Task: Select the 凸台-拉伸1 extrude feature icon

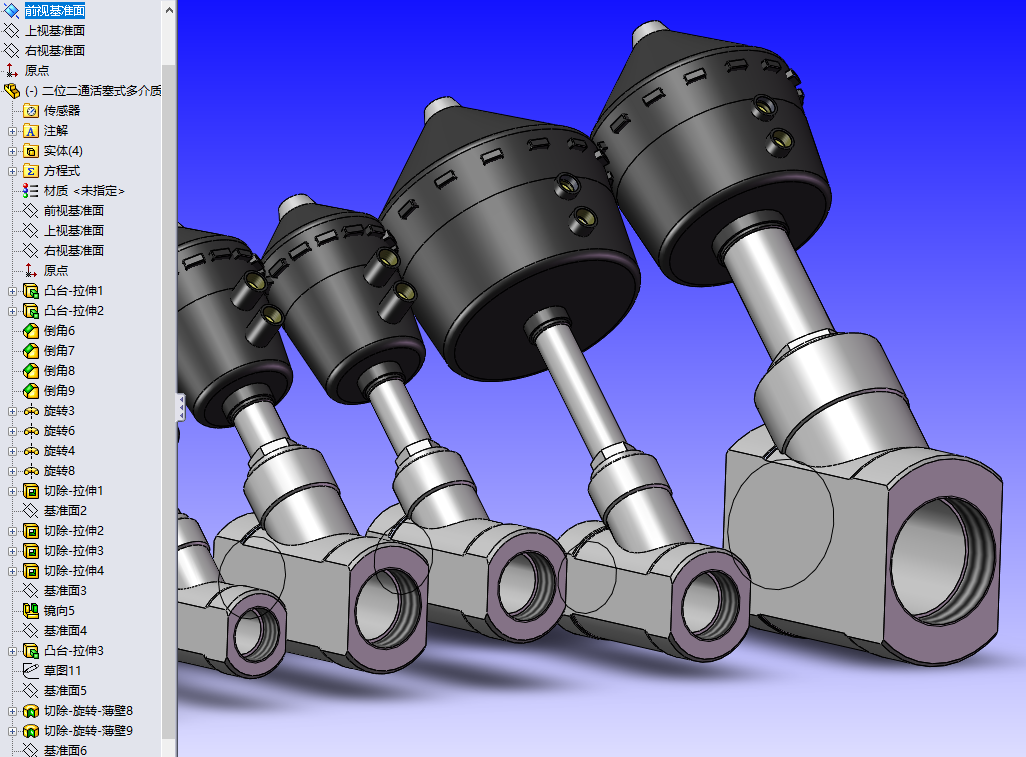Action: (31, 290)
